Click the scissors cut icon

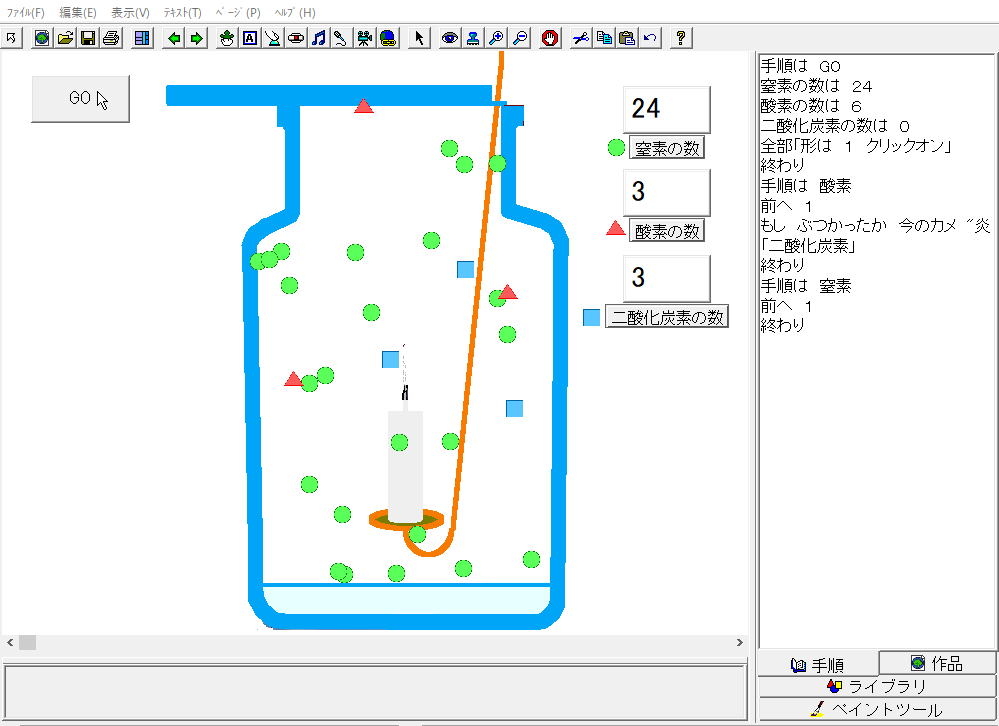tap(581, 38)
